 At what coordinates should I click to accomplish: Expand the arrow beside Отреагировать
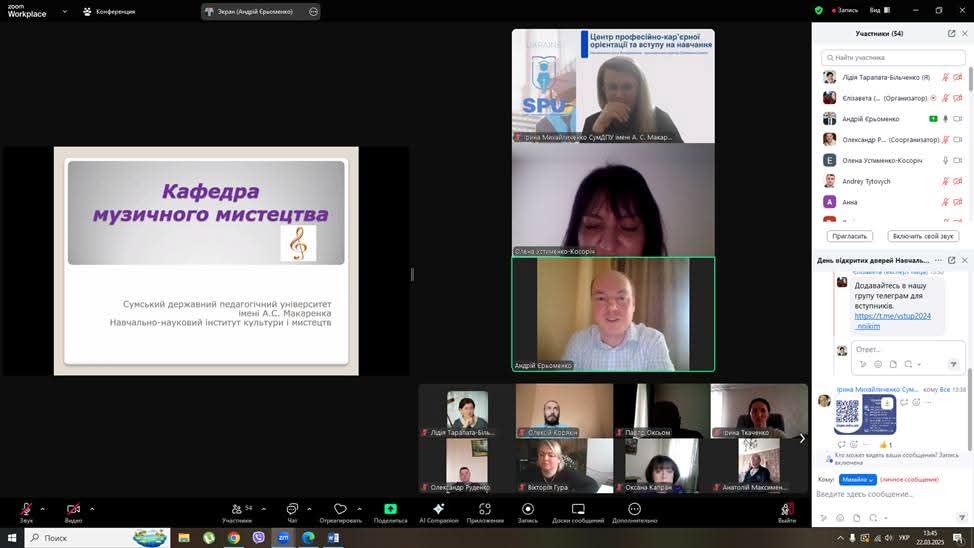(x=359, y=509)
